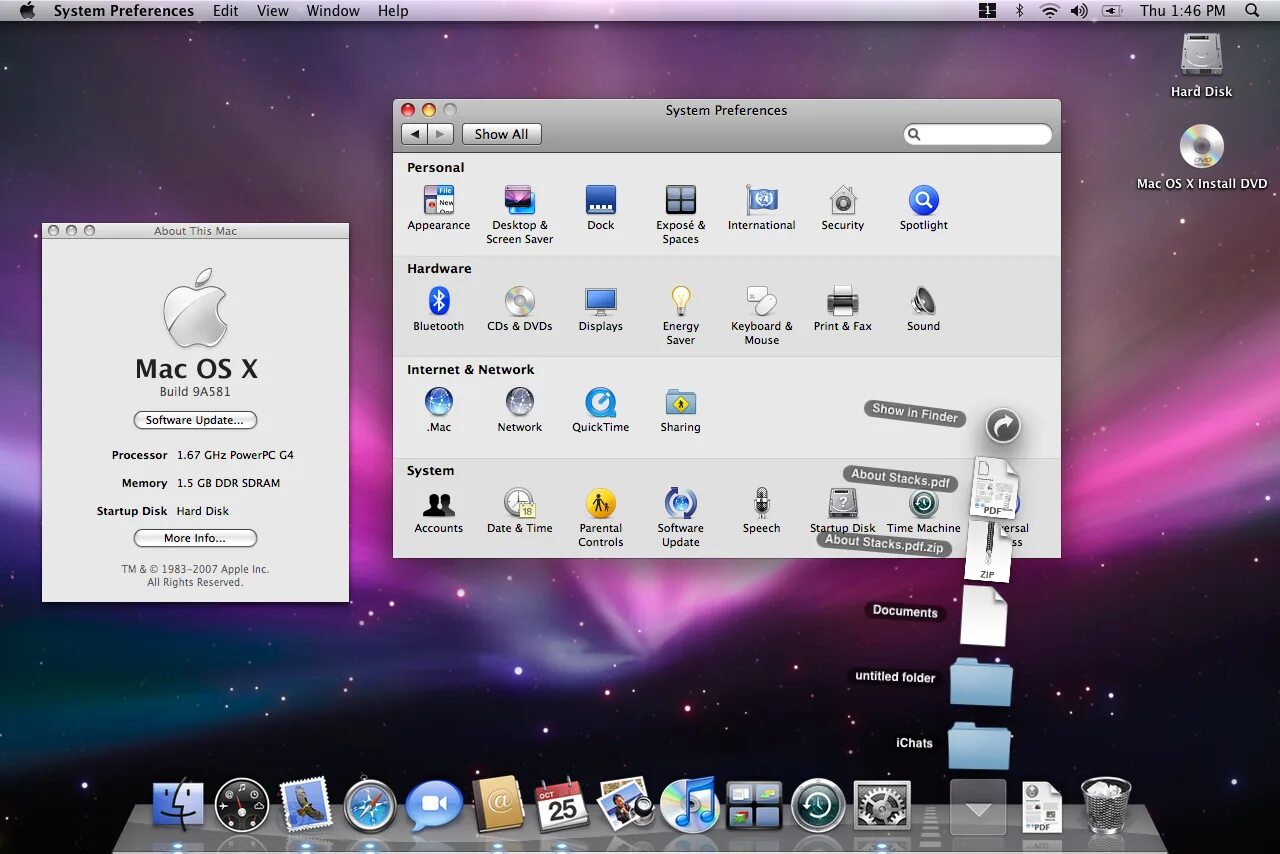This screenshot has height=854, width=1280.
Task: Open Software Update preference pane
Action: pyautogui.click(x=681, y=517)
